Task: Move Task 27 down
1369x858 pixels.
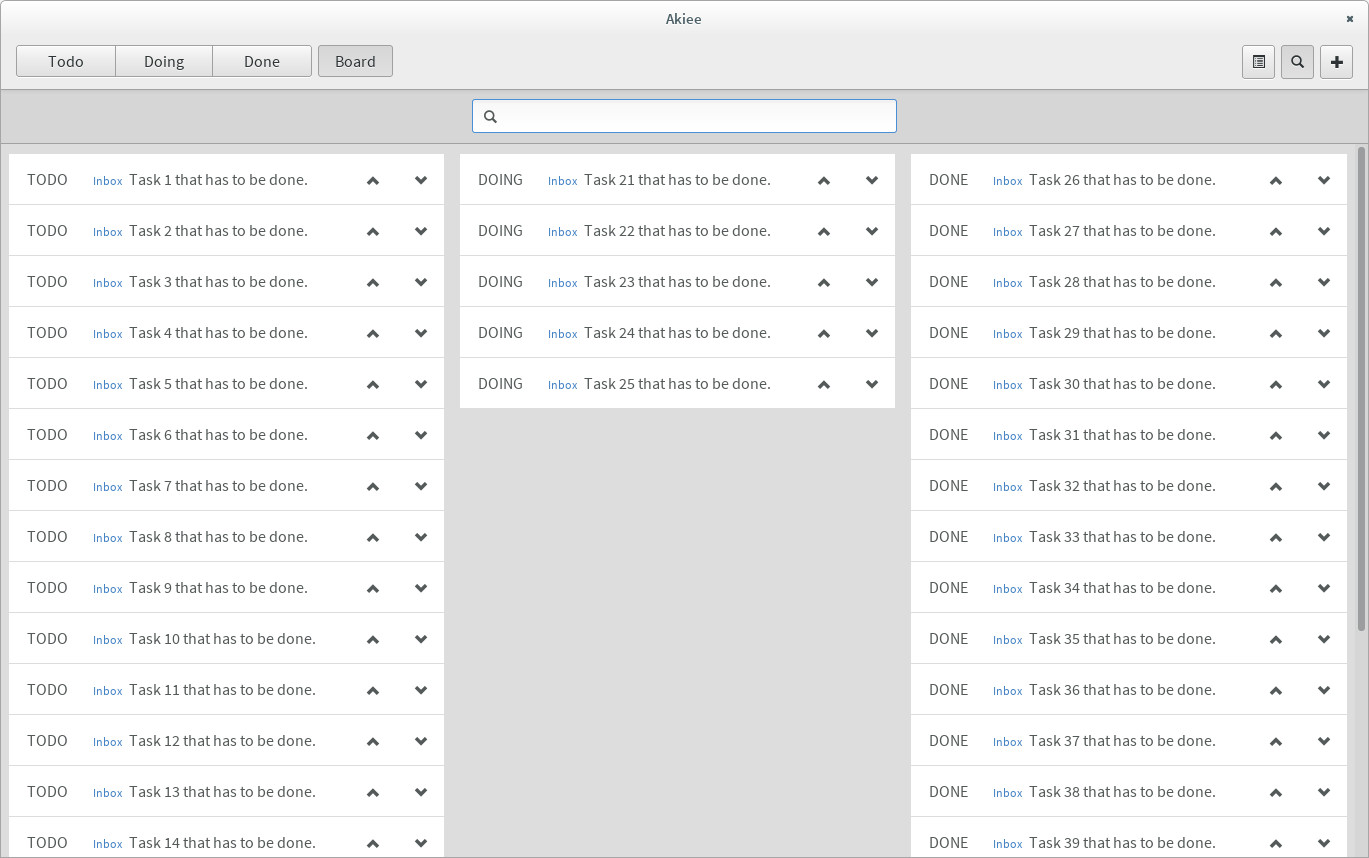Action: coord(1324,232)
